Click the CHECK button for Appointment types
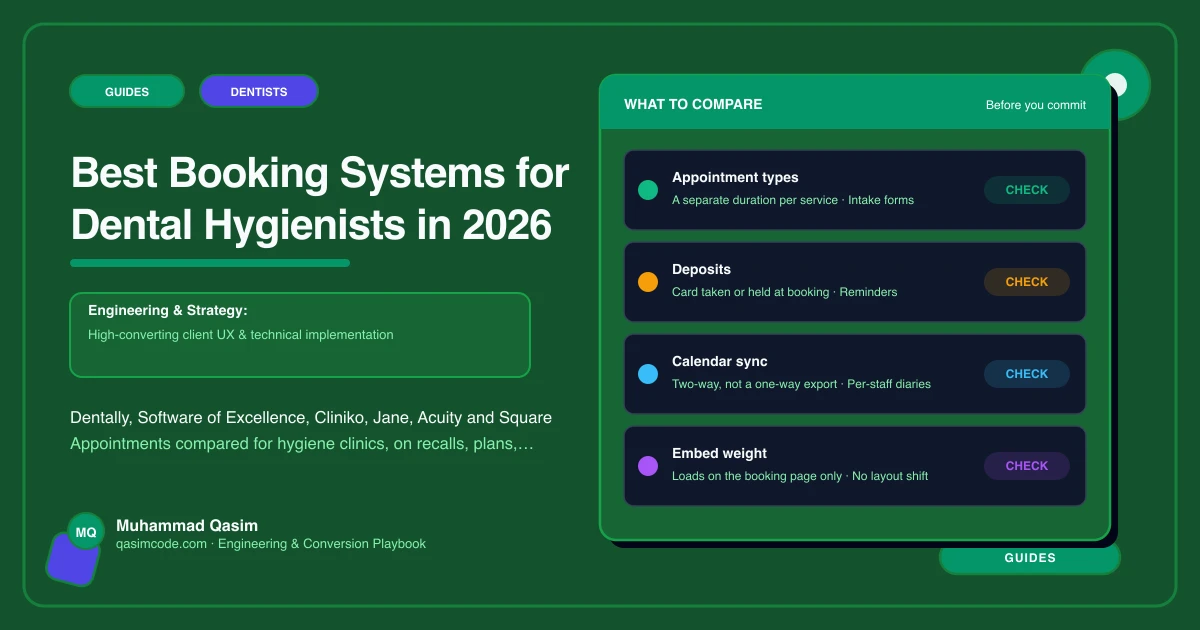The height and width of the screenshot is (630, 1200). 1027,190
